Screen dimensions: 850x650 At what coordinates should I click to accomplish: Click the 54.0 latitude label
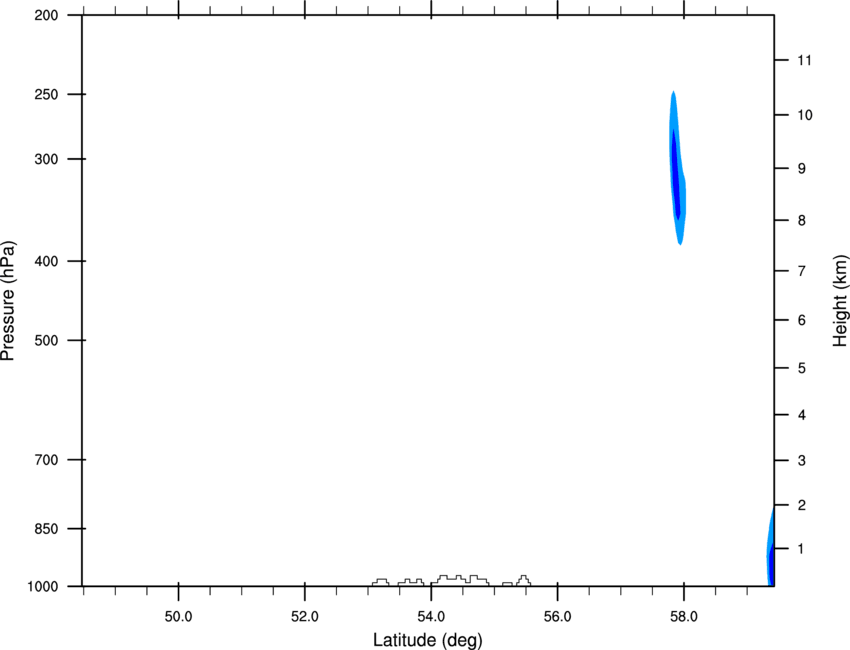(431, 617)
